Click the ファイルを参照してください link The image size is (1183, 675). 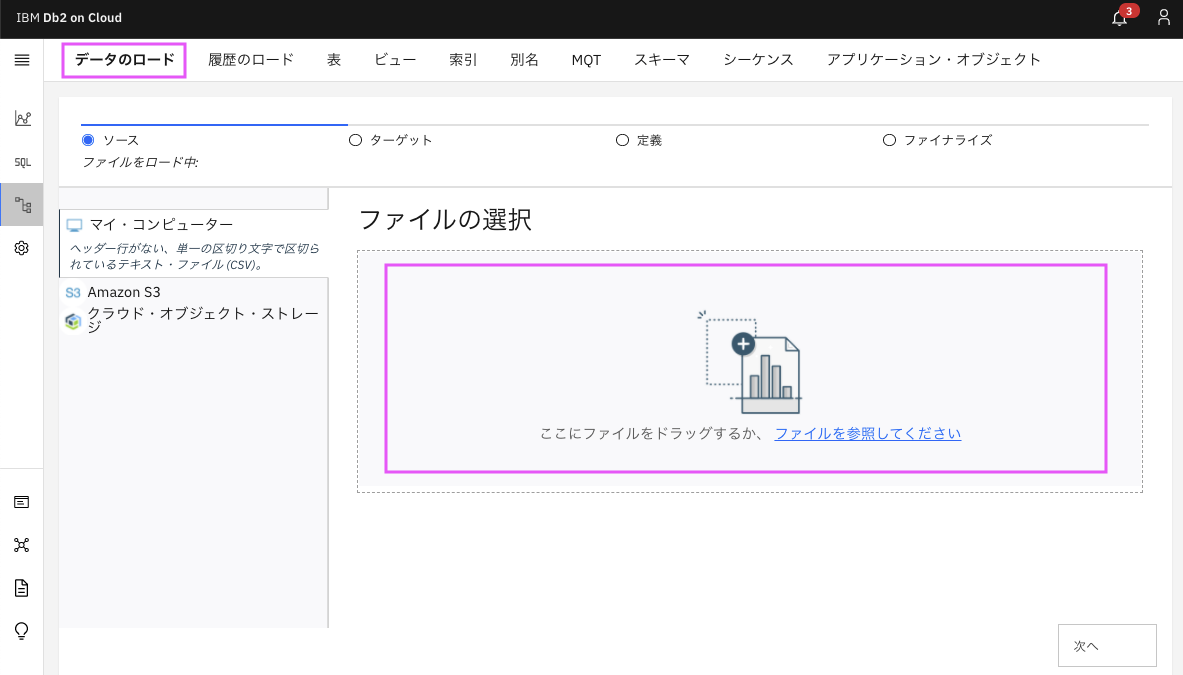pos(868,434)
